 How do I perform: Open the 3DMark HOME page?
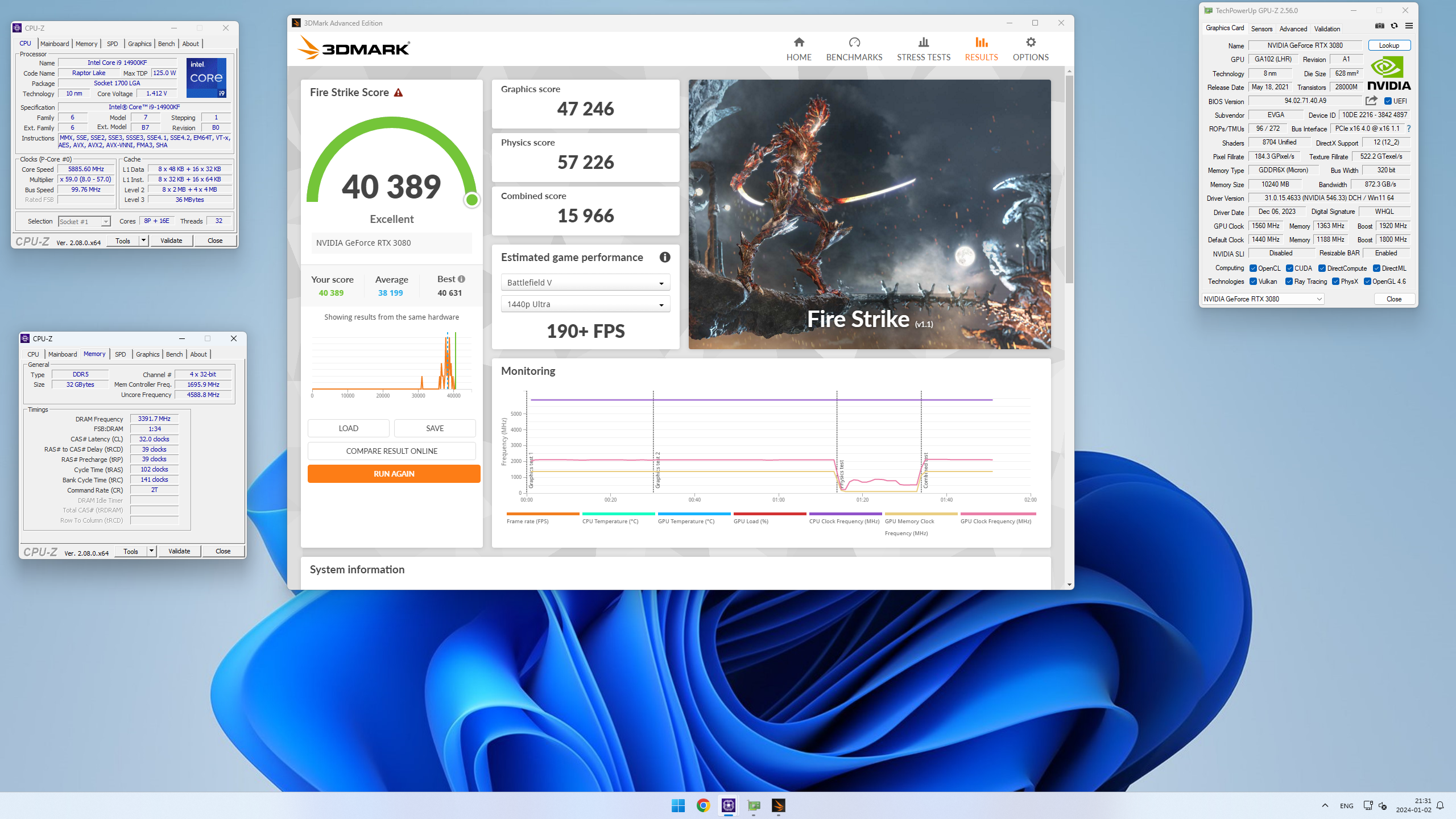click(799, 49)
